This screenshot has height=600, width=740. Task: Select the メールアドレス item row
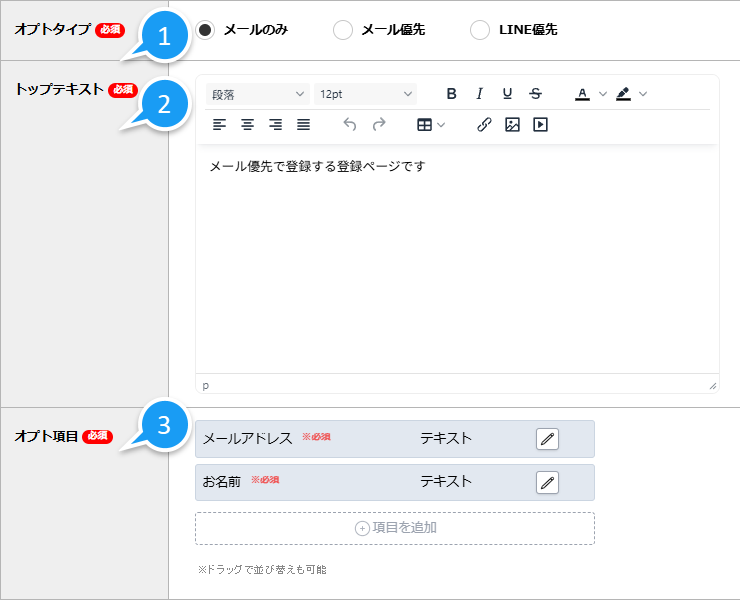(x=395, y=439)
